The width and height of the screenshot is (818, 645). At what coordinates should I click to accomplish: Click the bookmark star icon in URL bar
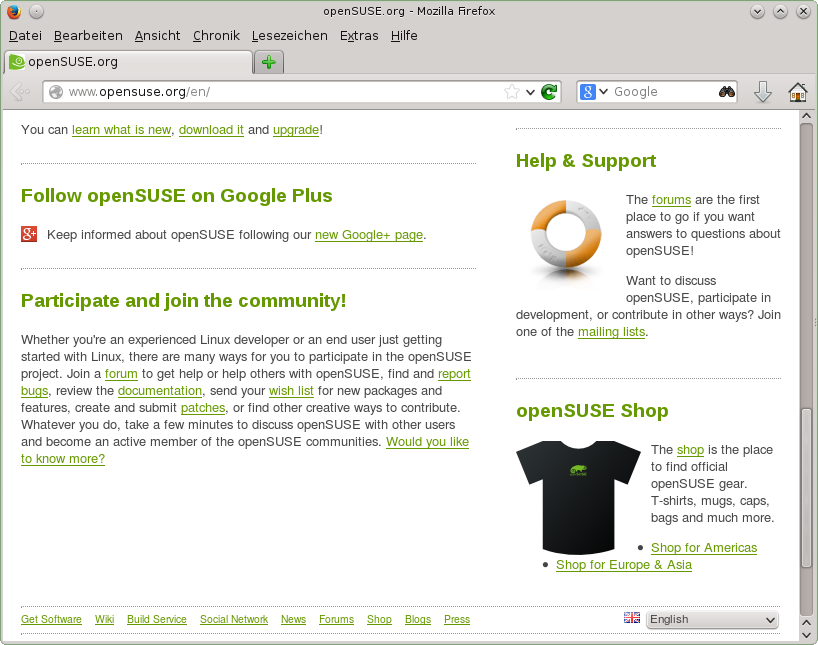point(512,92)
